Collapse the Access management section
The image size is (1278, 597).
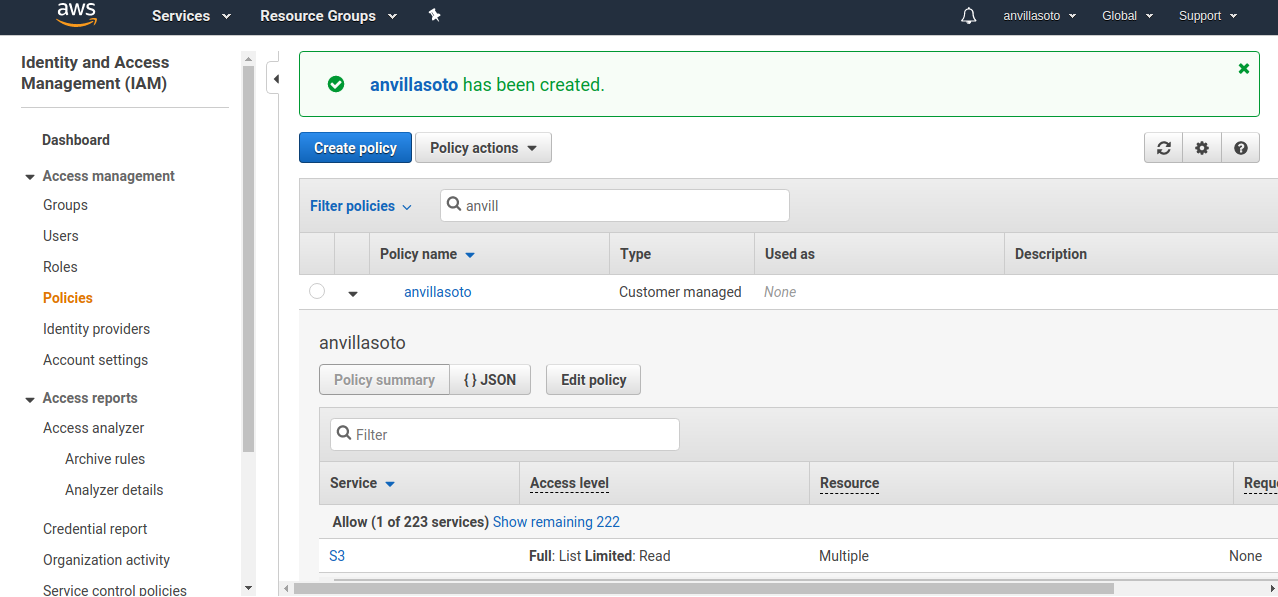tap(30, 177)
